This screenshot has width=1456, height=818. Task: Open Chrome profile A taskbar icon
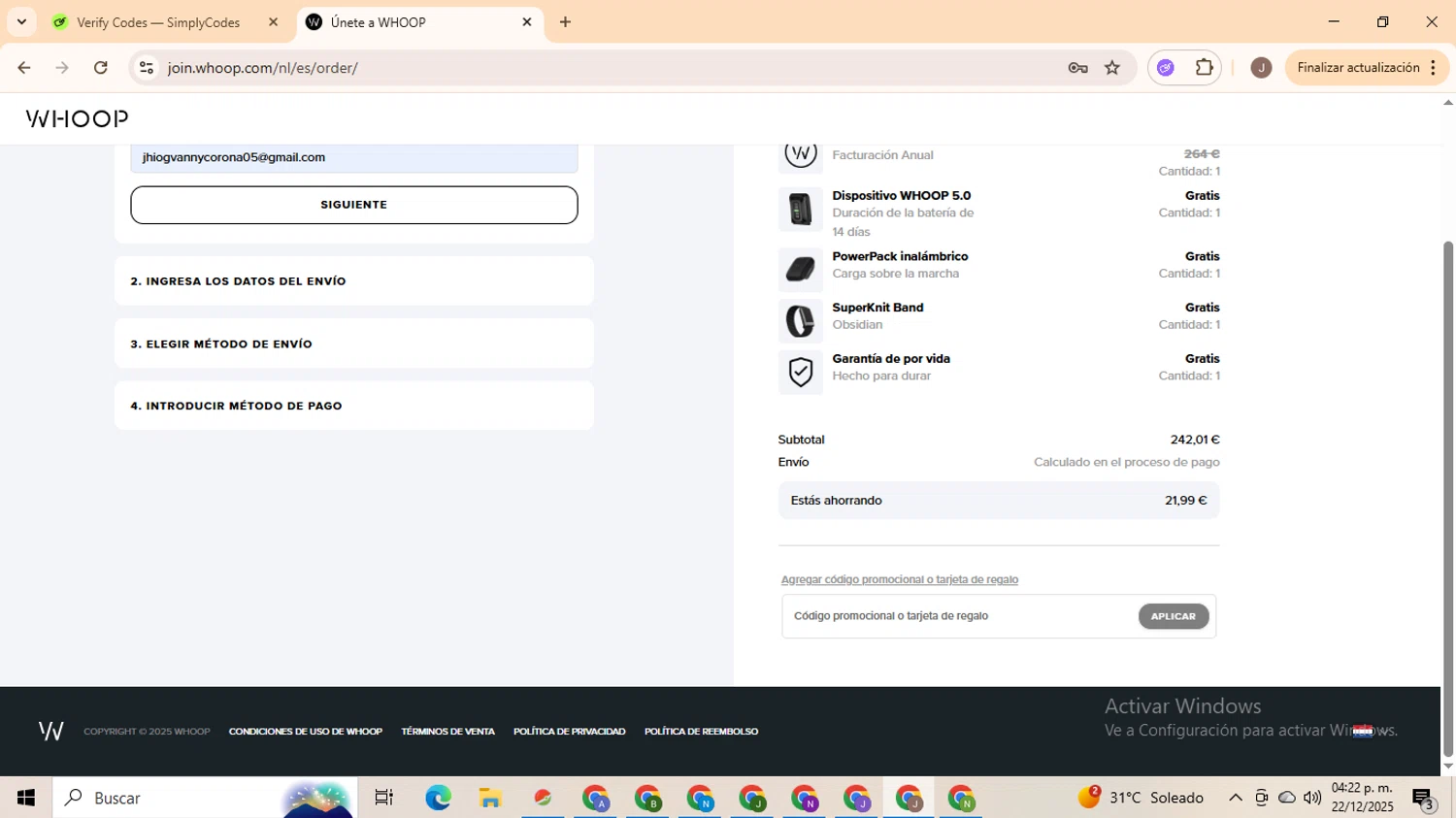(595, 798)
